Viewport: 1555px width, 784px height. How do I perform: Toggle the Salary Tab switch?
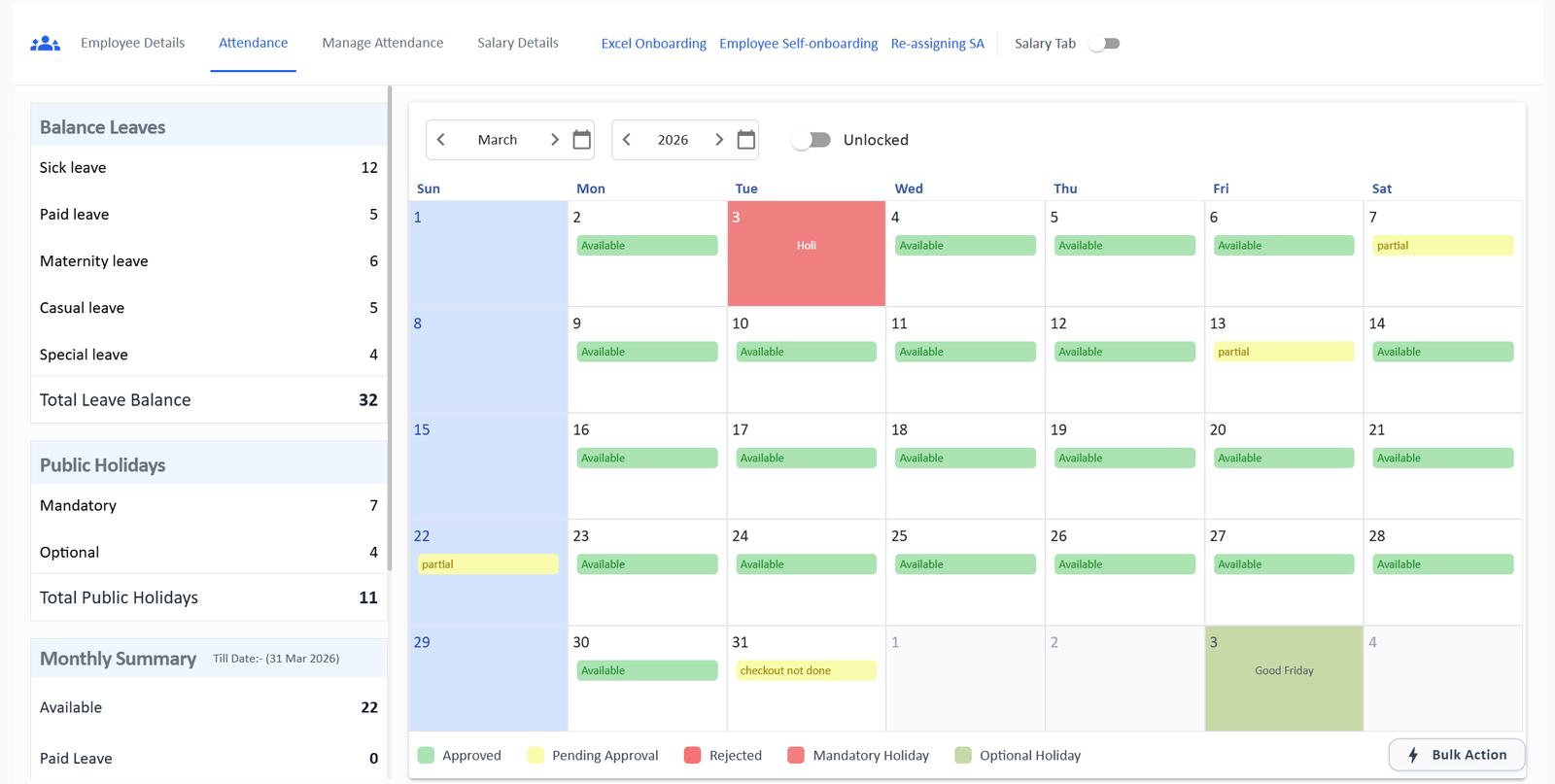tap(1105, 44)
